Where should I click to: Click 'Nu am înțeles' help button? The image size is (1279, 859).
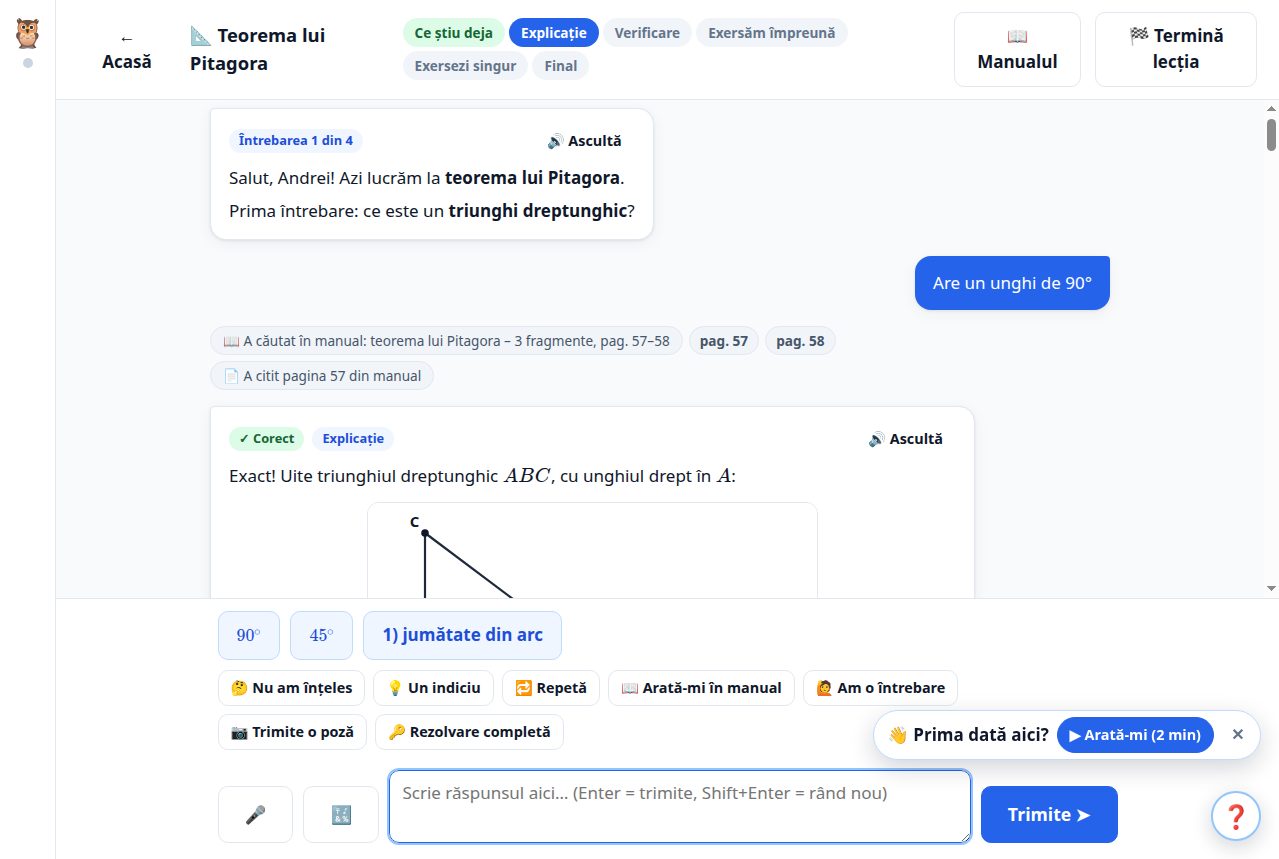point(291,688)
